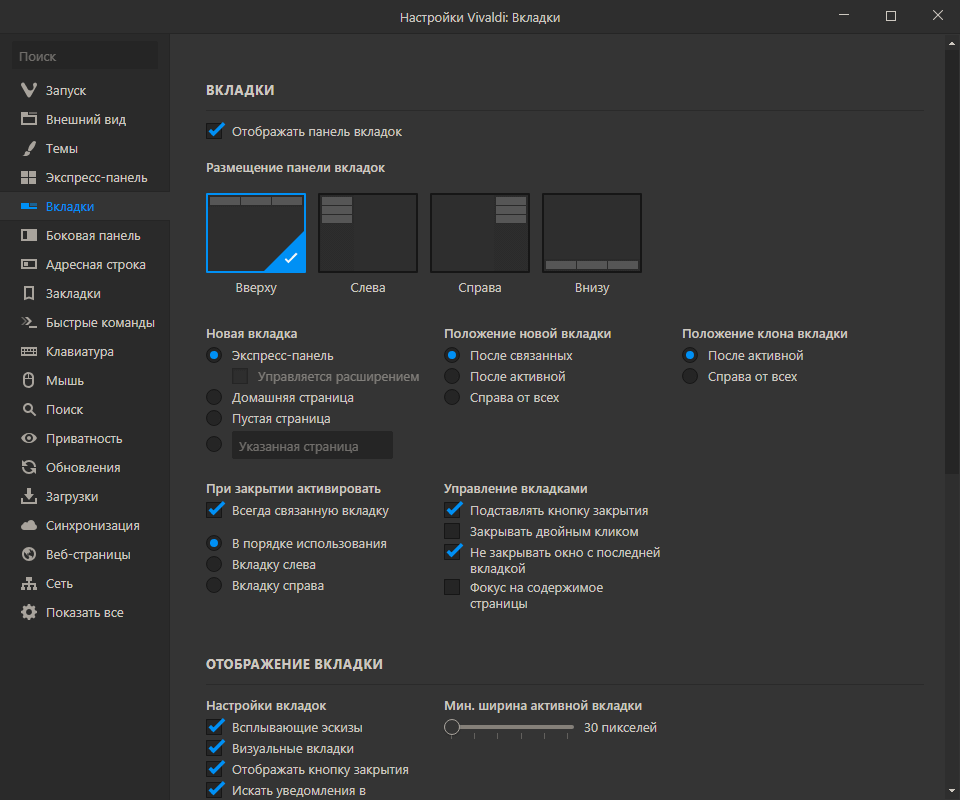Click the scrollbar down arrow

coord(951,793)
